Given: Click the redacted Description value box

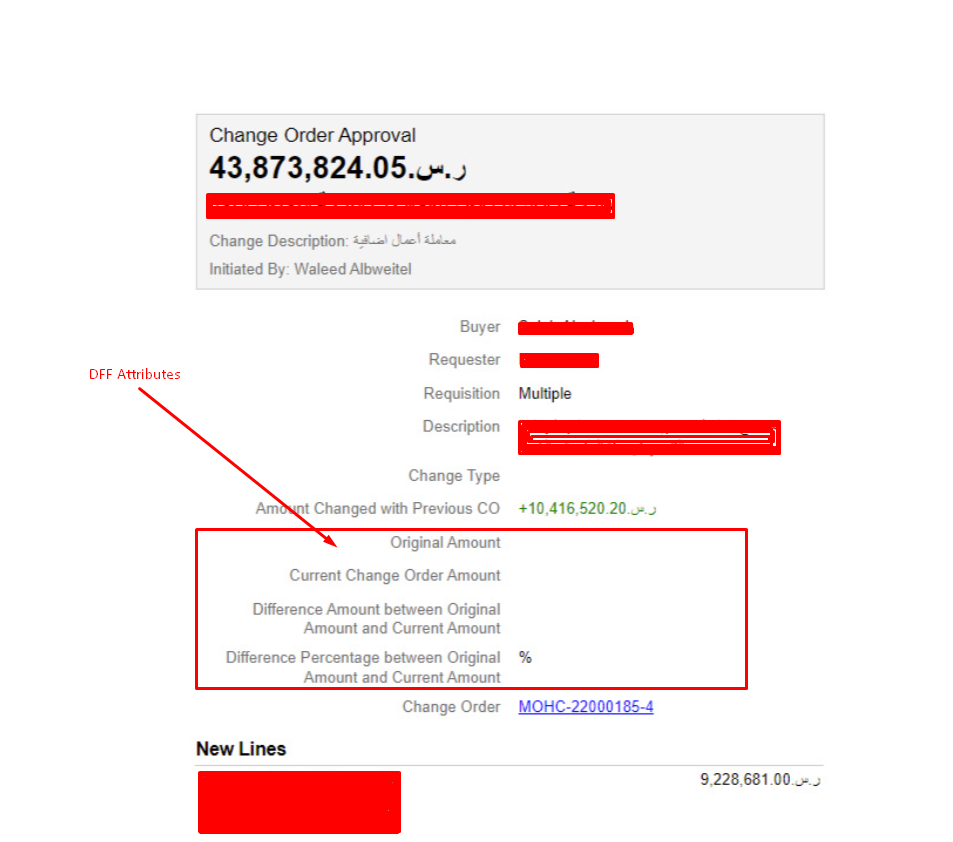Looking at the screenshot, I should pyautogui.click(x=649, y=437).
